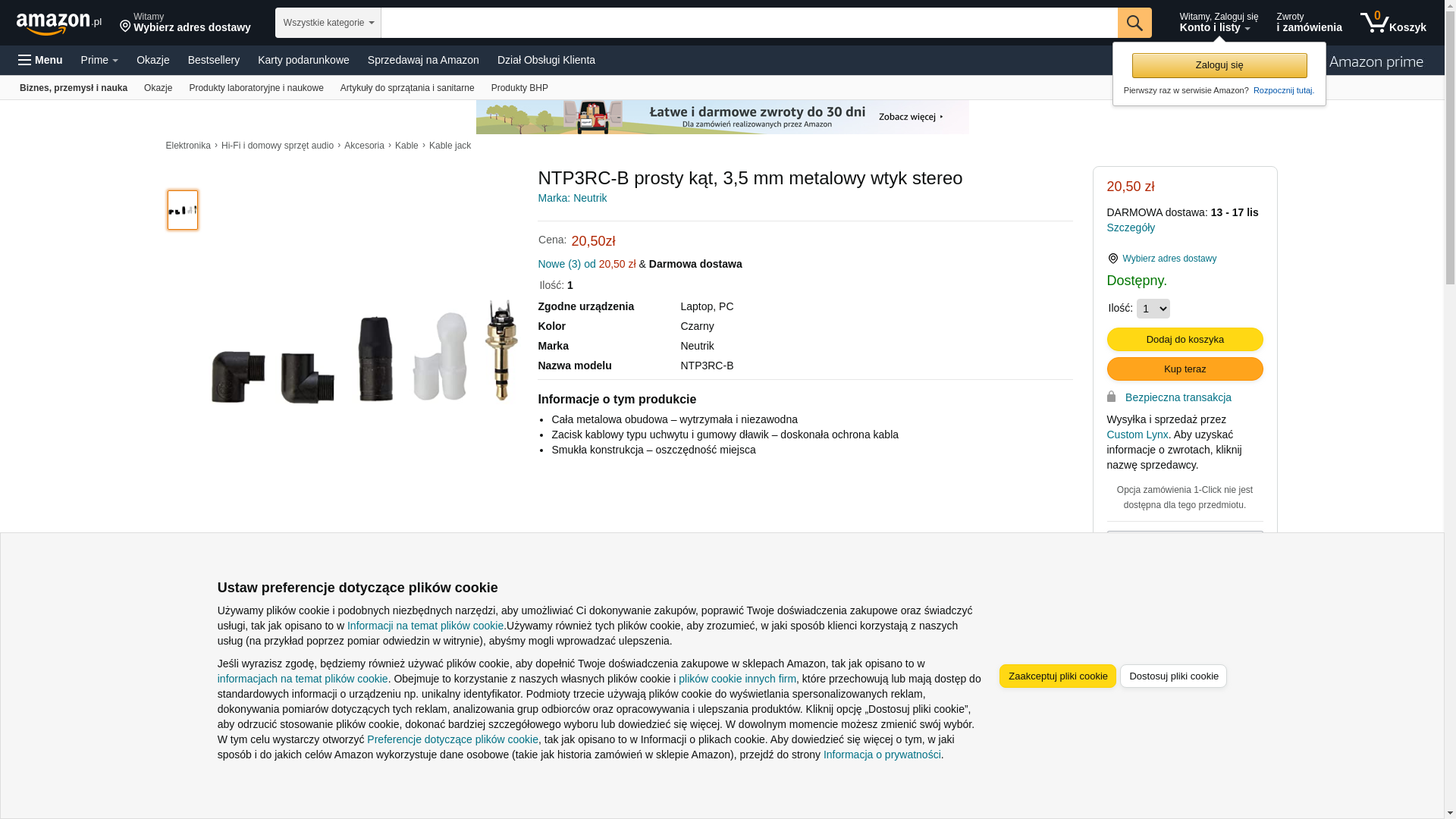The width and height of the screenshot is (1456, 819).
Task: Select Produkty BHP tab
Action: tap(519, 88)
